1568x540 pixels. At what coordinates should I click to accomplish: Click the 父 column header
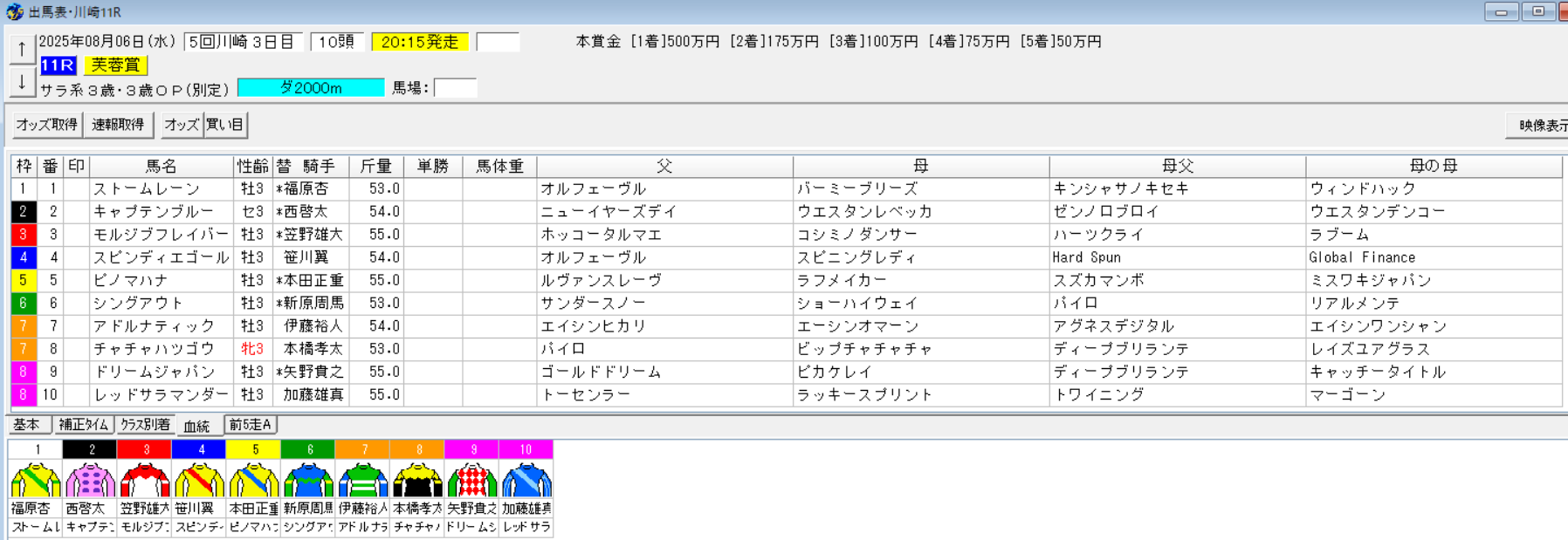pos(664,166)
